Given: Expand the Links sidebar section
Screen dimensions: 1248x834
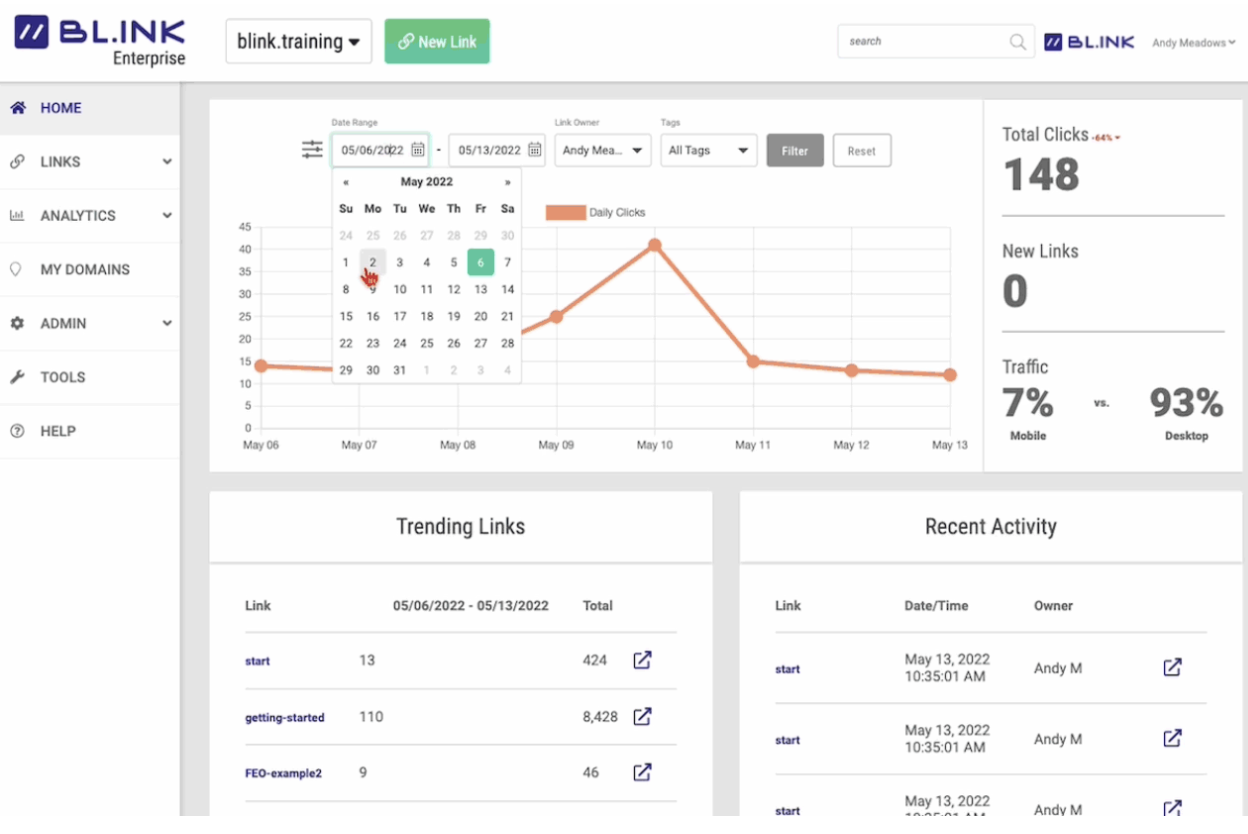Looking at the screenshot, I should coord(167,162).
